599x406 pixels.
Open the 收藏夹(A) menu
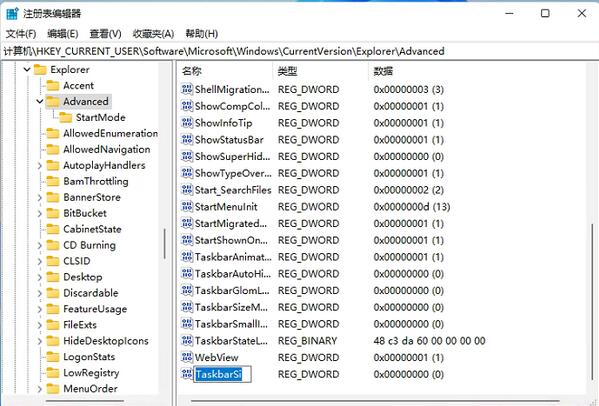pyautogui.click(x=153, y=34)
